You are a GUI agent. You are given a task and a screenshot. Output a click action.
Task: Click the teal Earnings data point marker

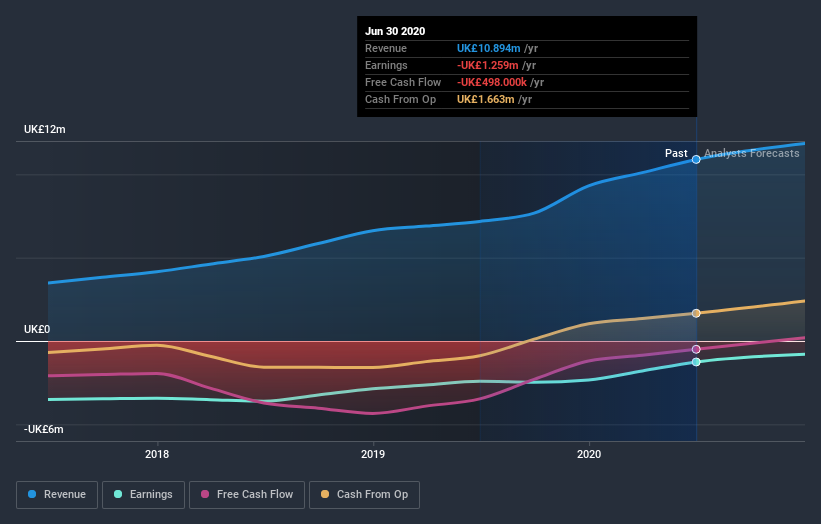pos(696,362)
